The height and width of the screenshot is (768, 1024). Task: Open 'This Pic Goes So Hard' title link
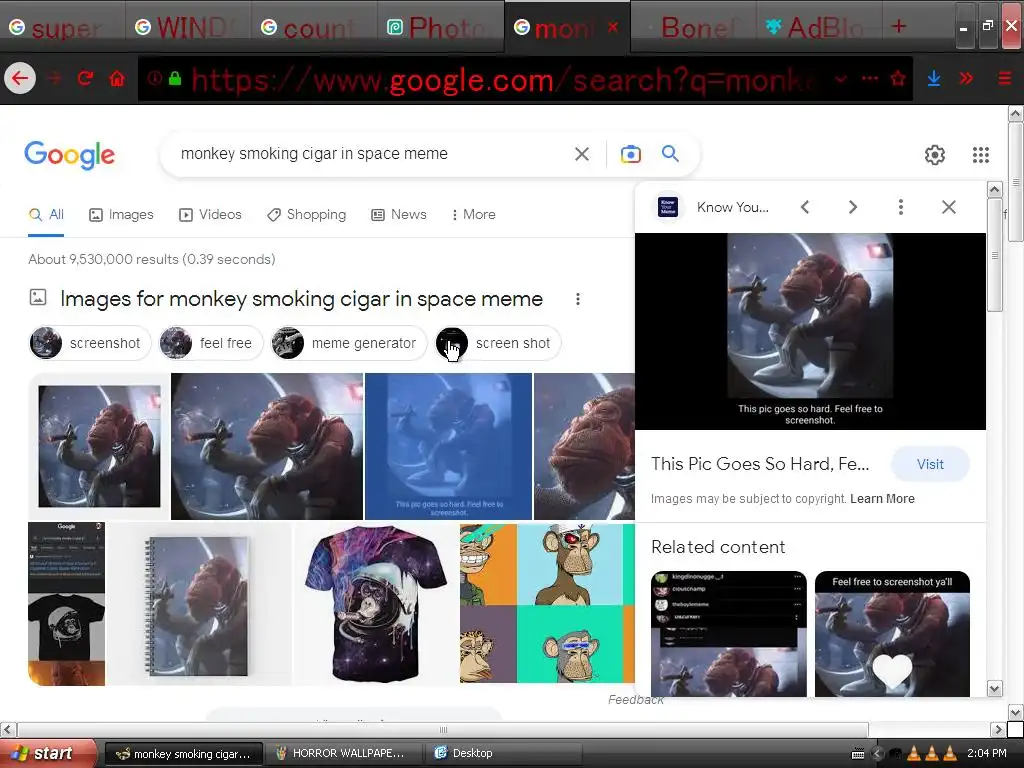pos(760,464)
